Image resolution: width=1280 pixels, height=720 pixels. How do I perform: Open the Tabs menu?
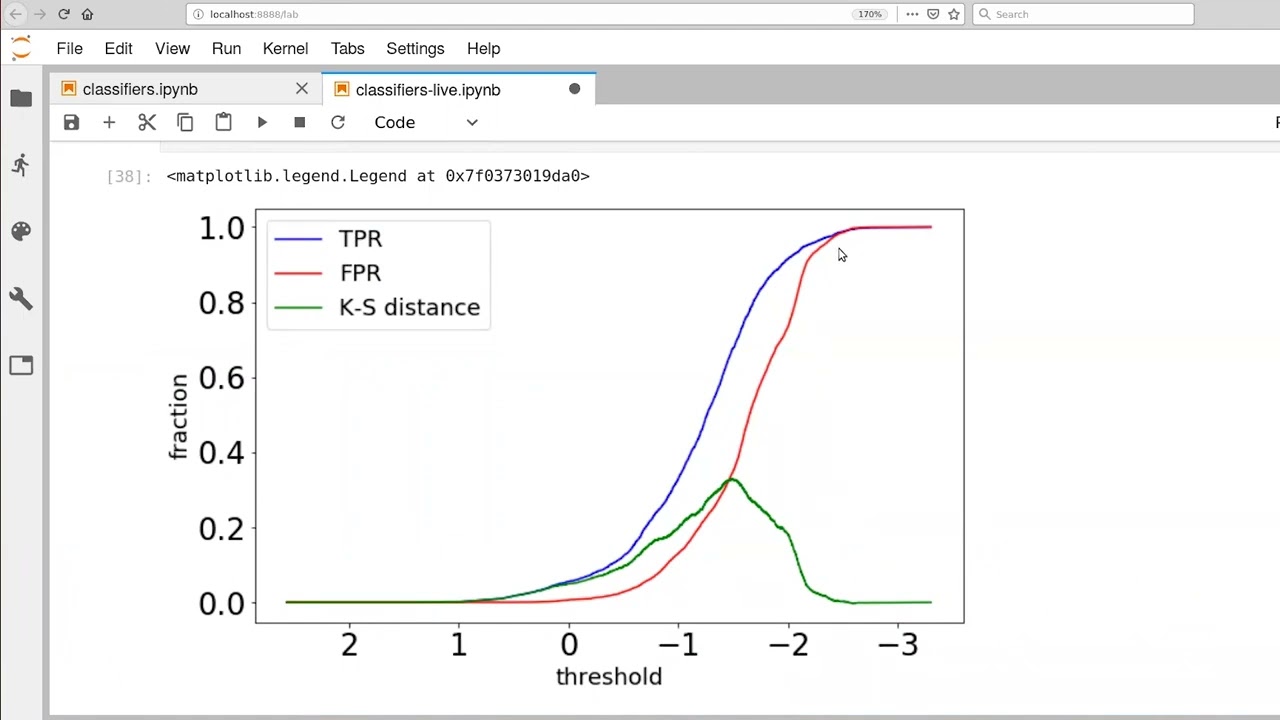[x=348, y=48]
